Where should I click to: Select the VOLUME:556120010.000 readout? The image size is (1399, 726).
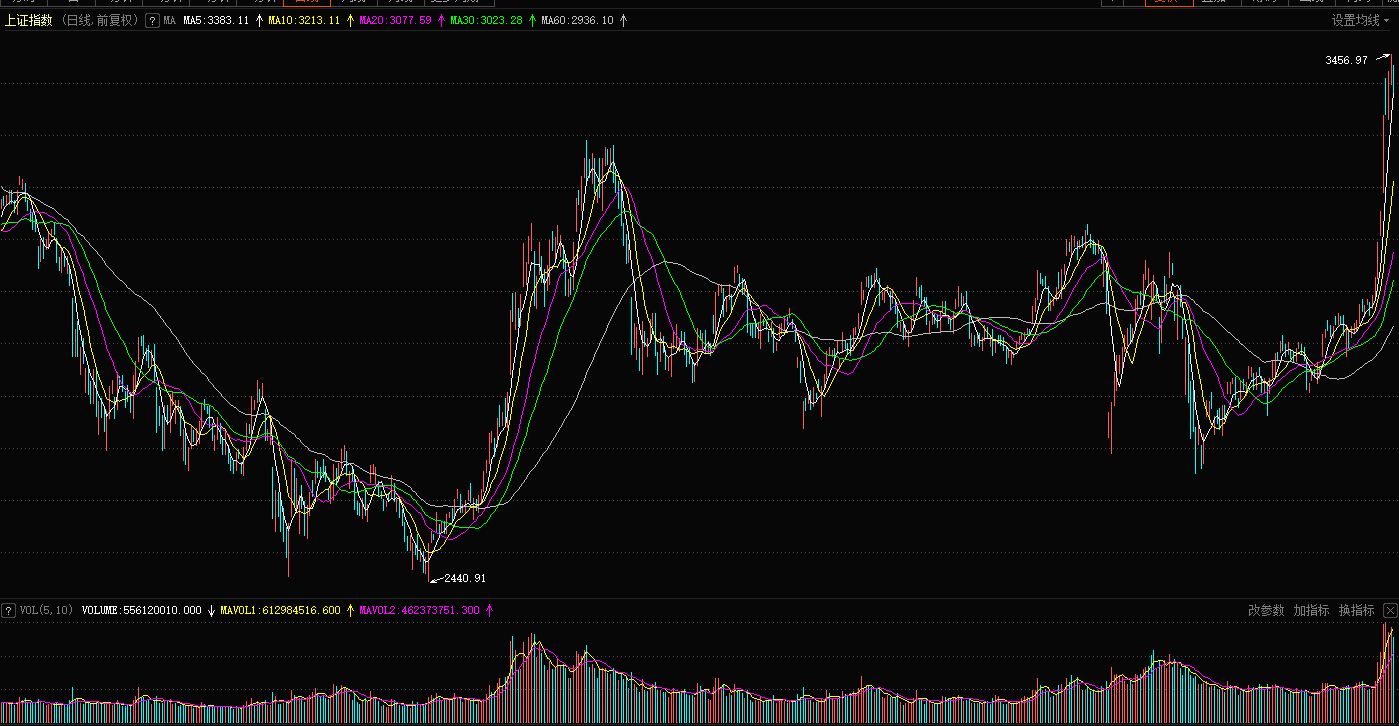(141, 610)
